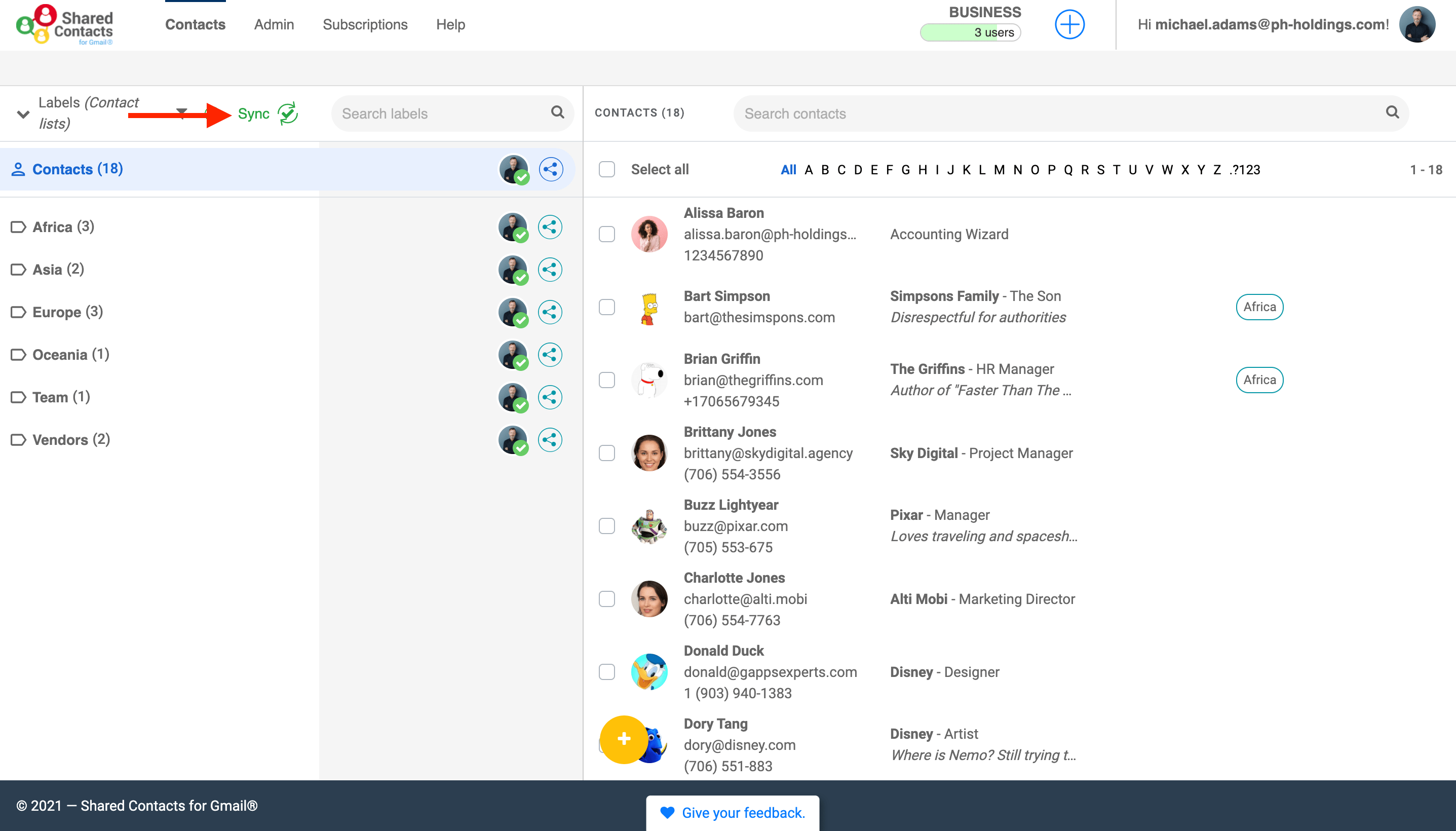
Task: Open the plus circle icon in top bar
Action: [1068, 24]
